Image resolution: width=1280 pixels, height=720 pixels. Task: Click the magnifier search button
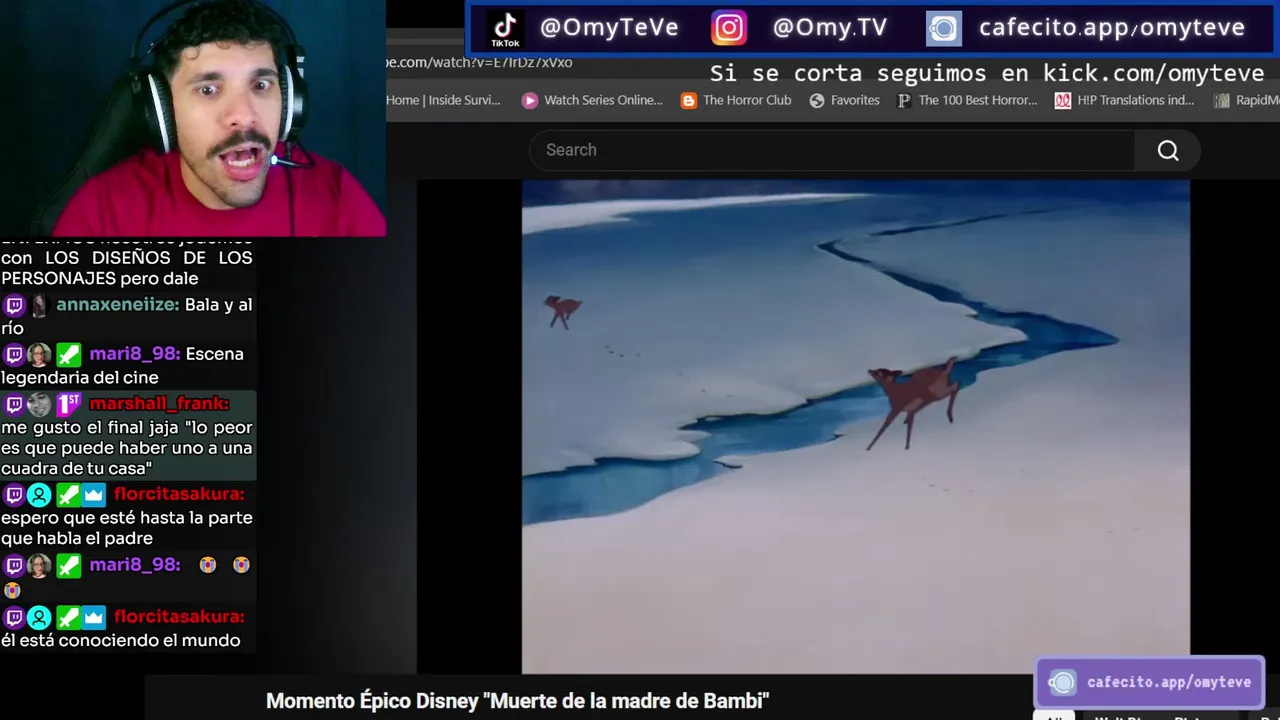coord(1168,150)
